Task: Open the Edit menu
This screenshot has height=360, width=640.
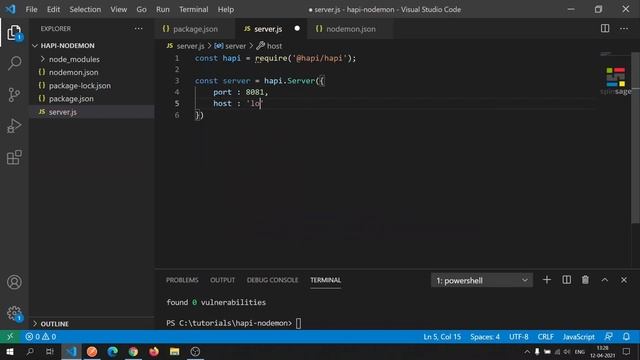Action: [x=53, y=9]
